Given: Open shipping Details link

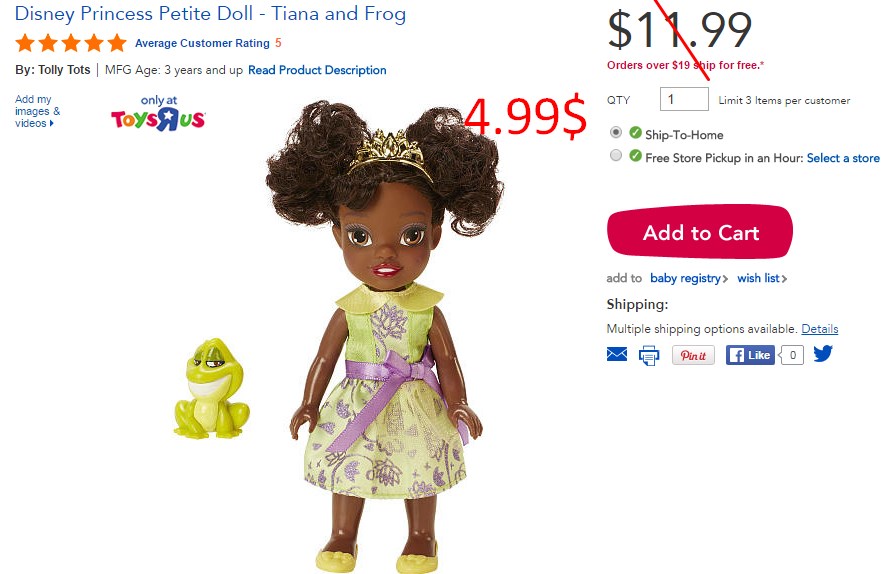Looking at the screenshot, I should [x=820, y=329].
